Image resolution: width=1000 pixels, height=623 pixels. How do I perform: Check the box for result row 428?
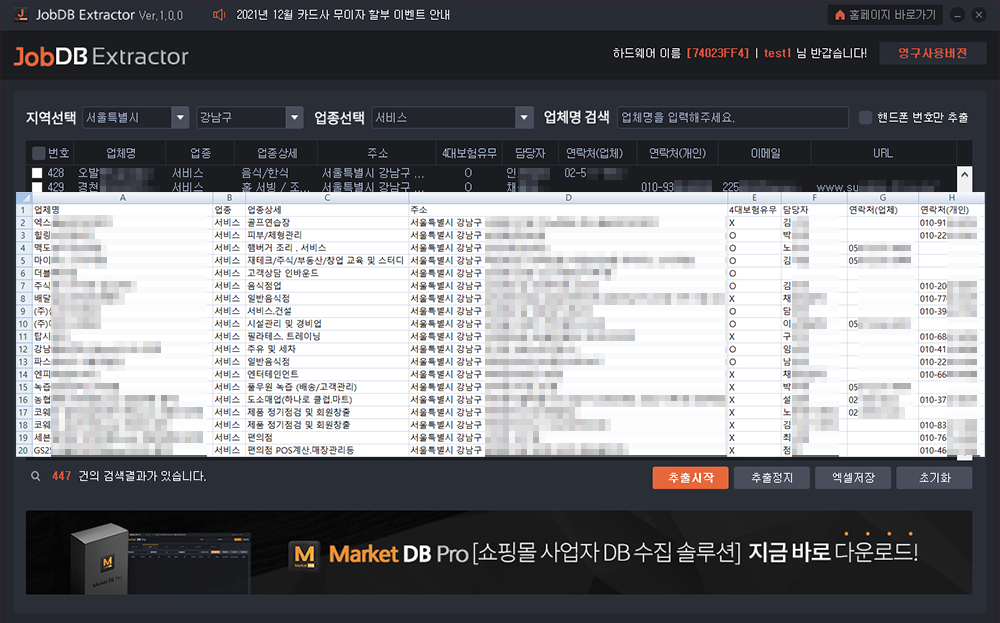click(x=37, y=173)
